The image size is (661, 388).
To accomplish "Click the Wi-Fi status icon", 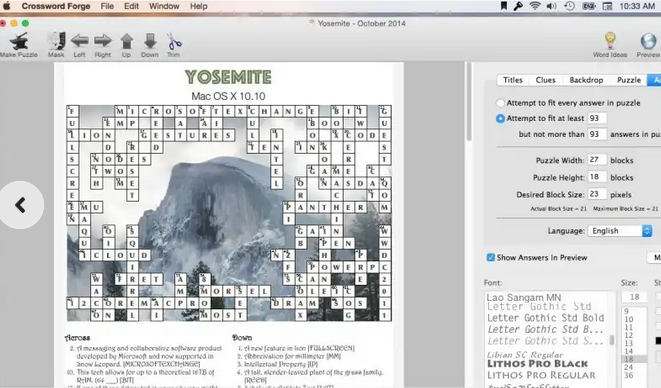I will pyautogui.click(x=535, y=6).
